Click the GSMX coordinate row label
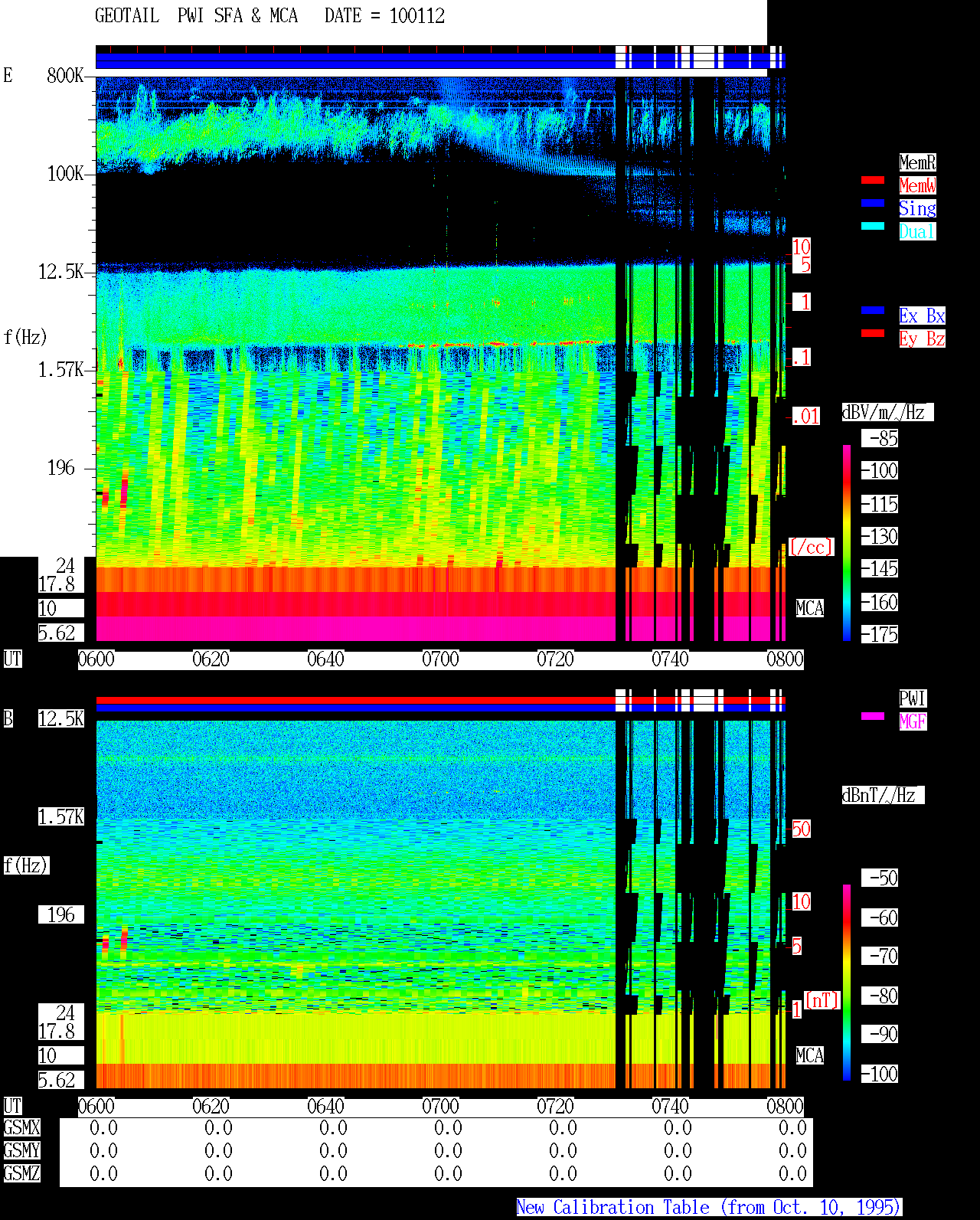 click(x=21, y=1128)
